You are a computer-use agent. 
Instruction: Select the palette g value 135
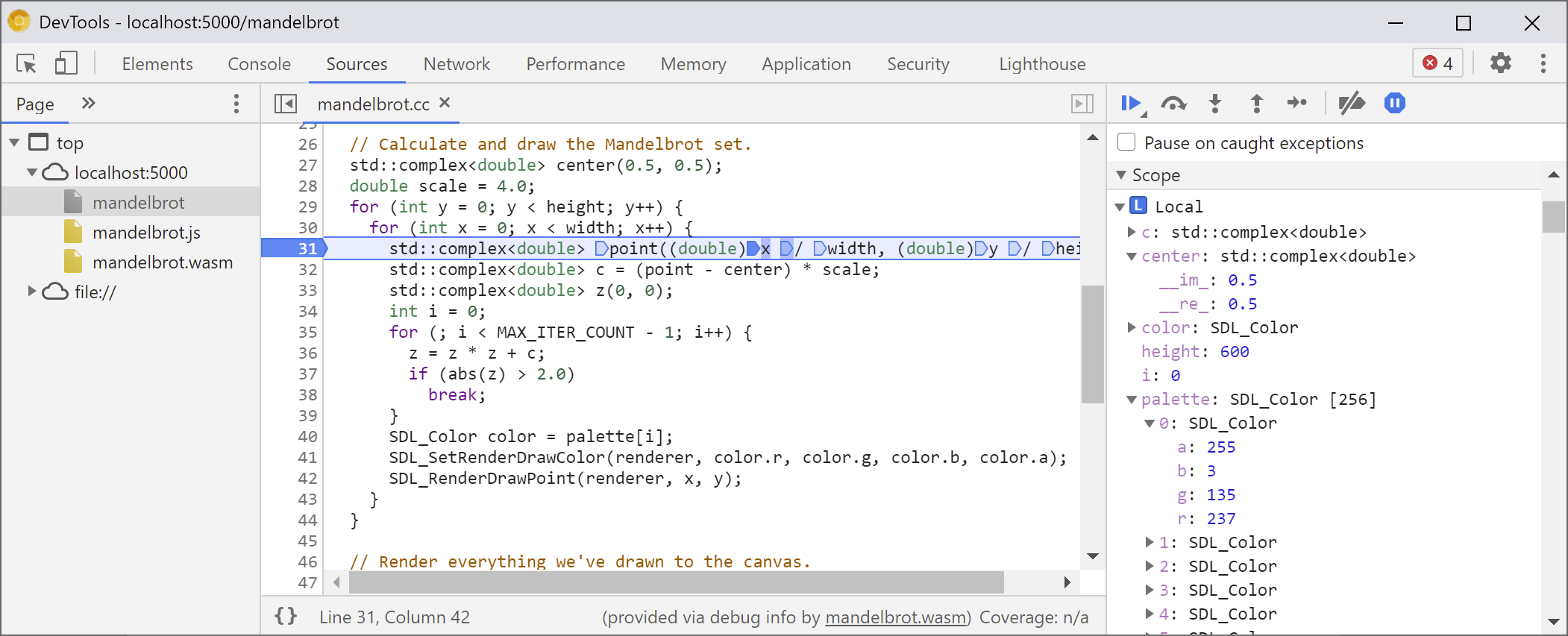(1221, 494)
